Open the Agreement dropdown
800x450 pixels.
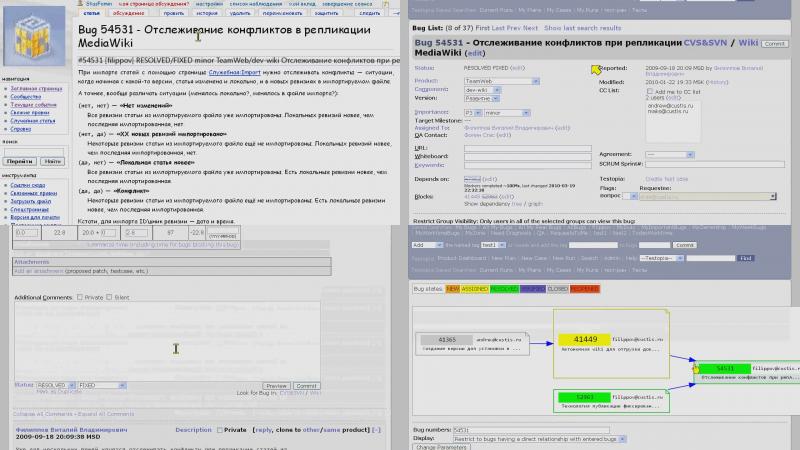click(669, 155)
